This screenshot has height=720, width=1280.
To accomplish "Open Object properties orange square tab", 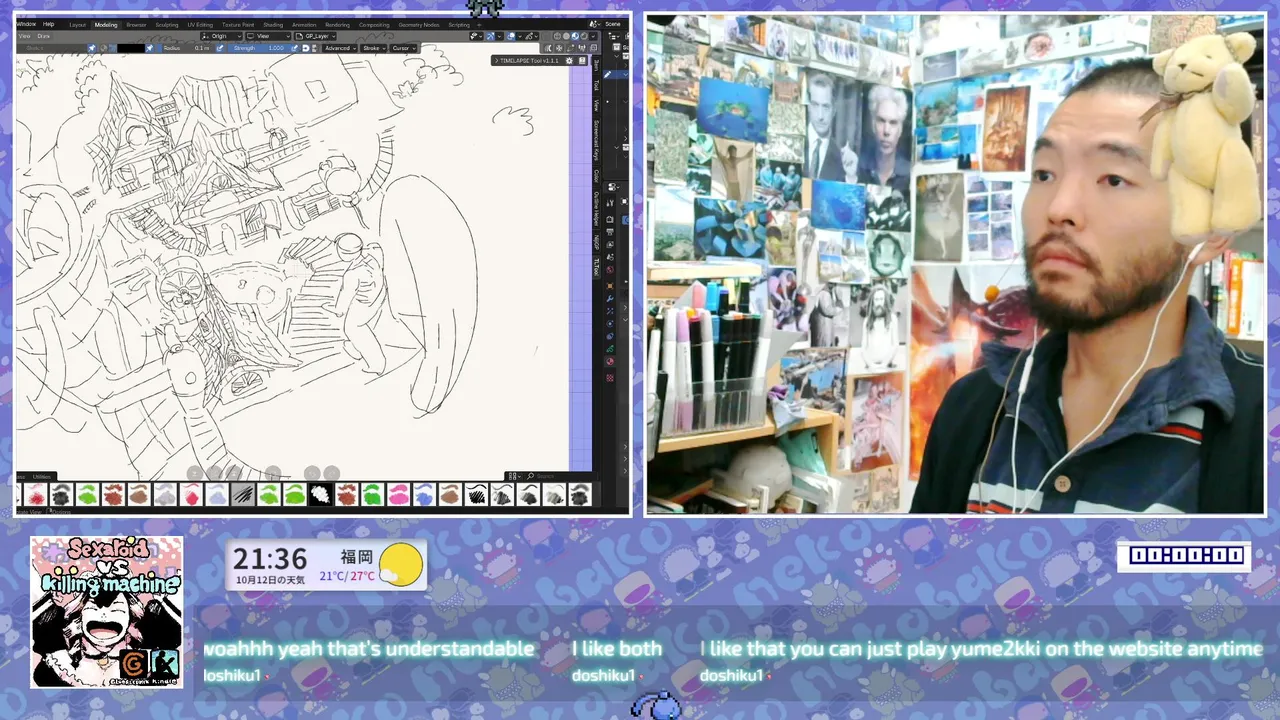I will coord(610,286).
